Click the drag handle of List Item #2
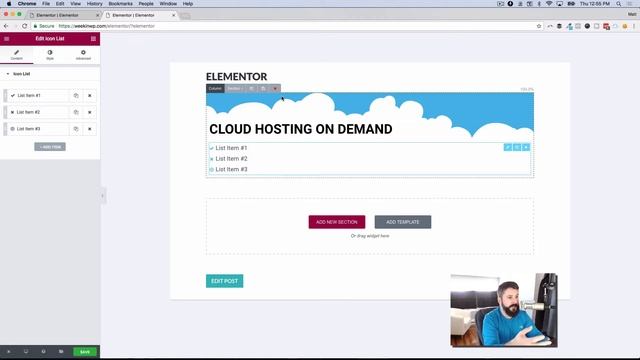 pos(5,112)
